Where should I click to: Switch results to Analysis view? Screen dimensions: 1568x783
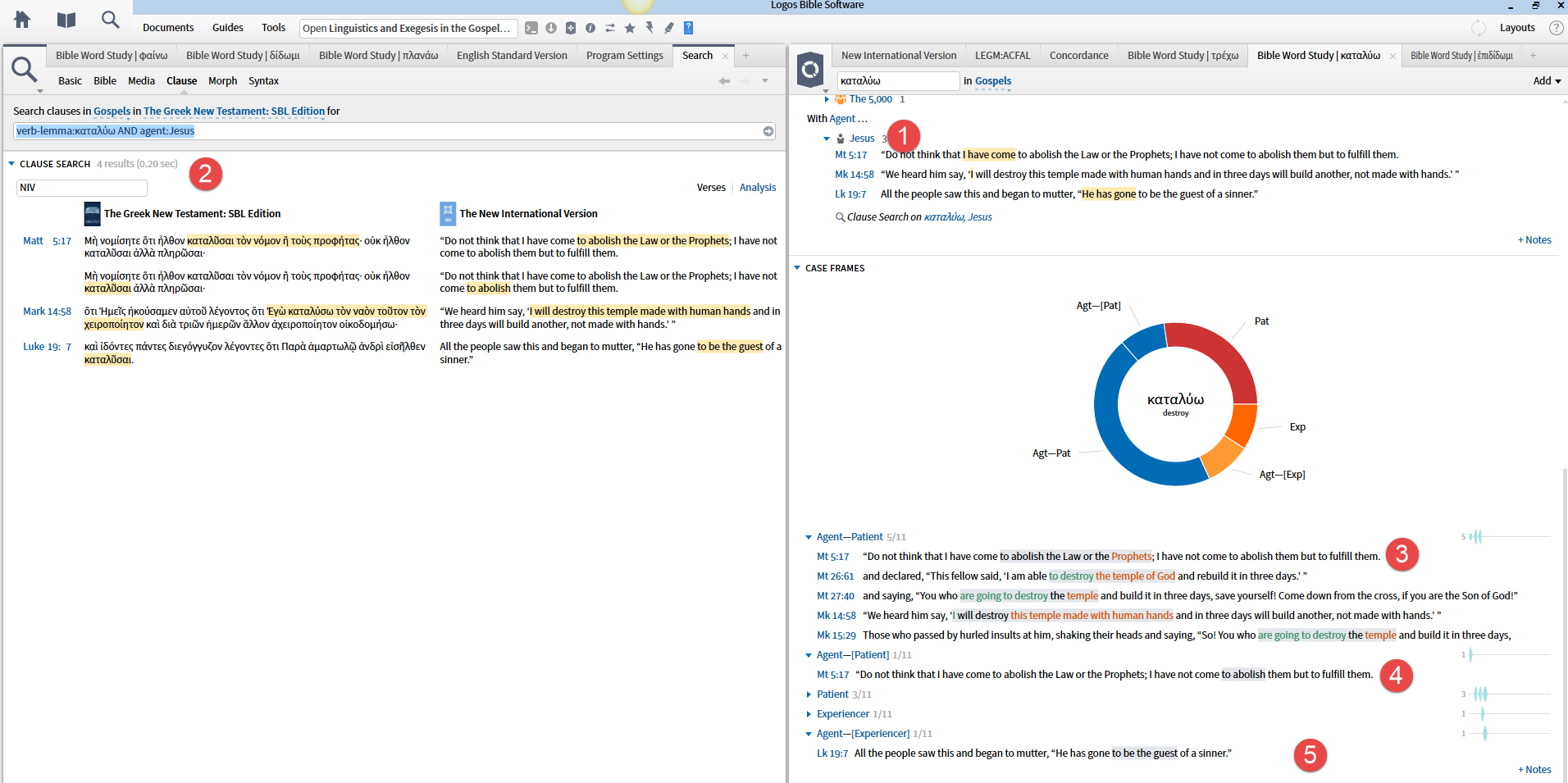pos(758,188)
